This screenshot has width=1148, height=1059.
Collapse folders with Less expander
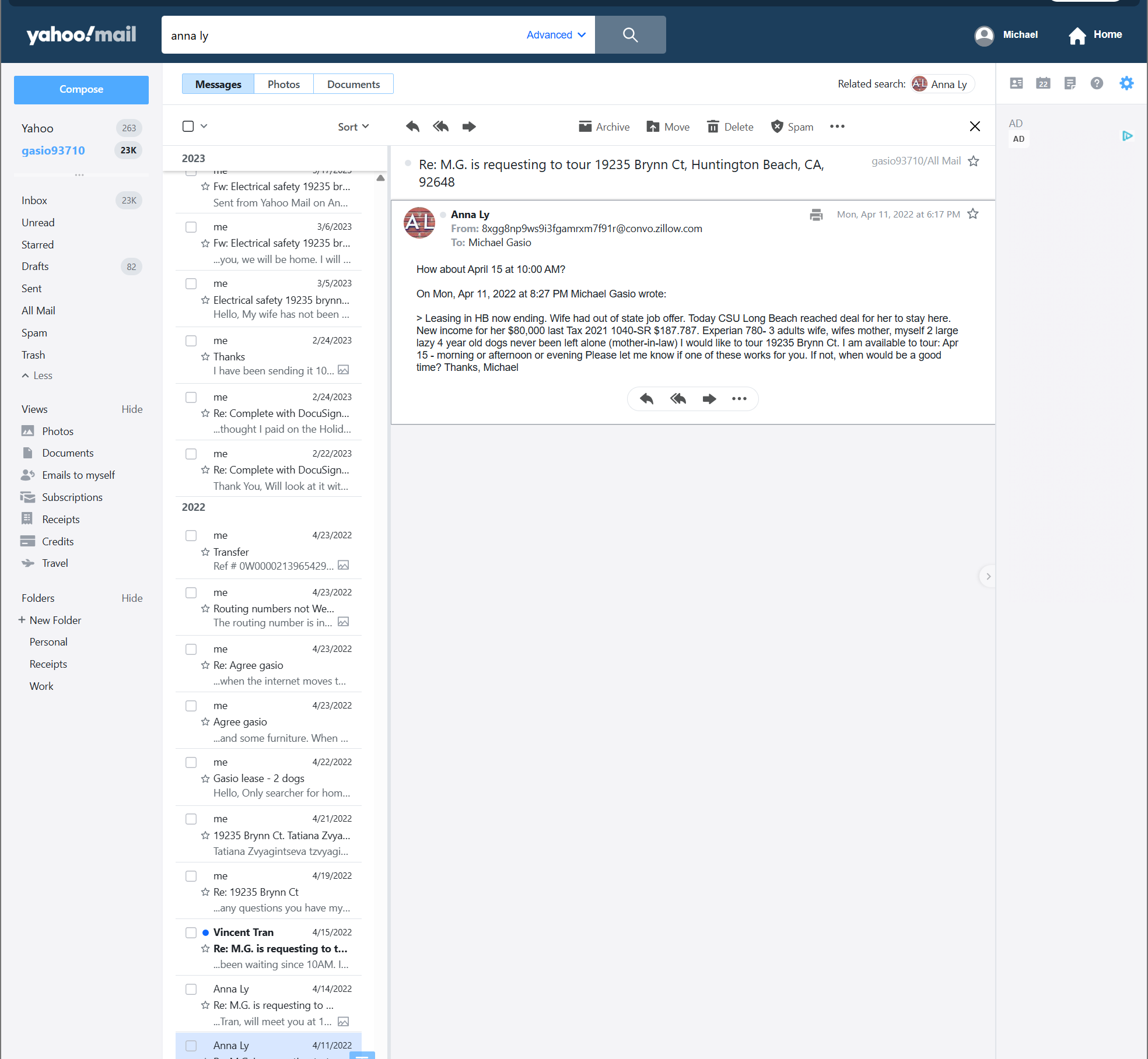[x=37, y=376]
